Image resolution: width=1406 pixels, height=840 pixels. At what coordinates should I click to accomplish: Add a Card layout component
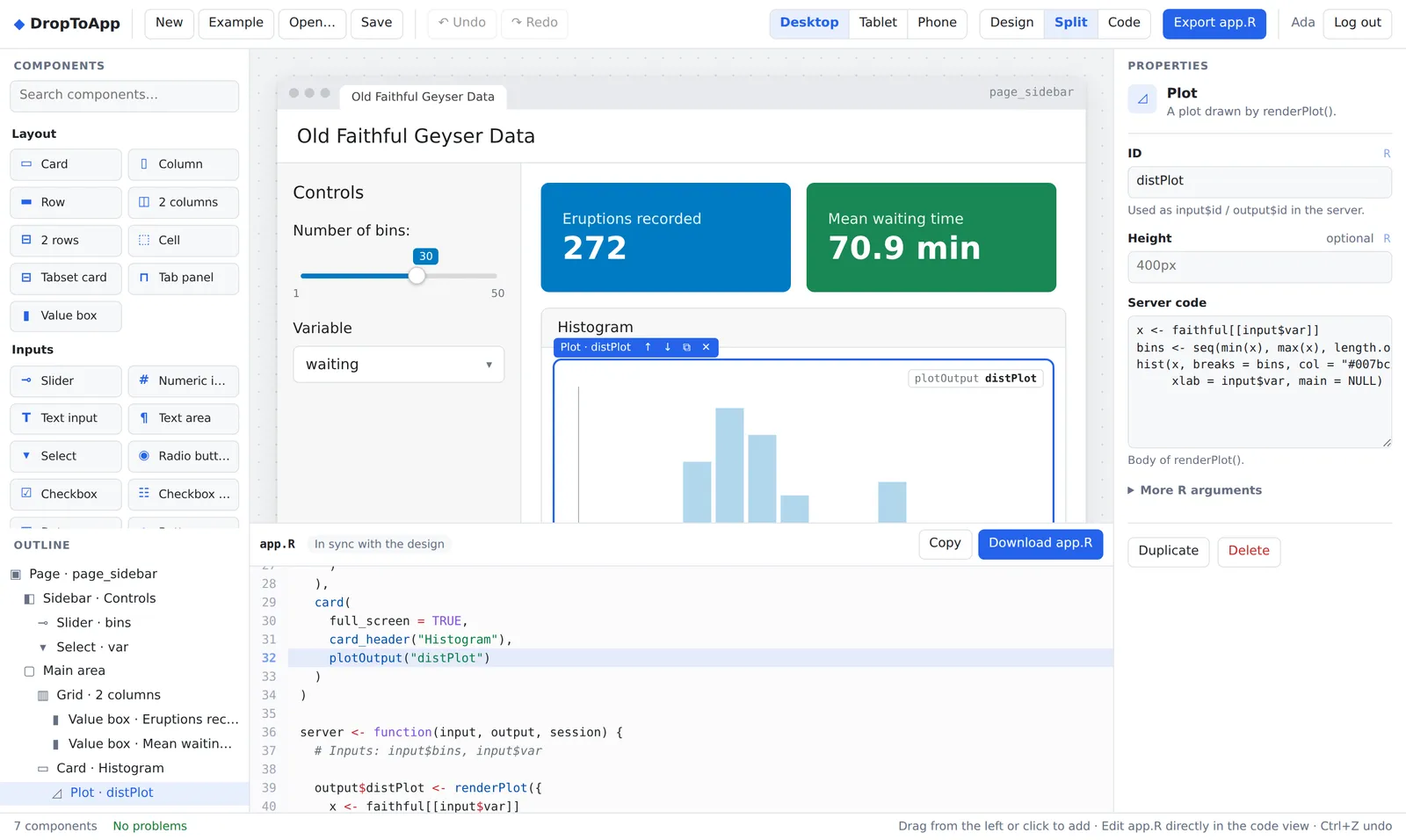(66, 164)
